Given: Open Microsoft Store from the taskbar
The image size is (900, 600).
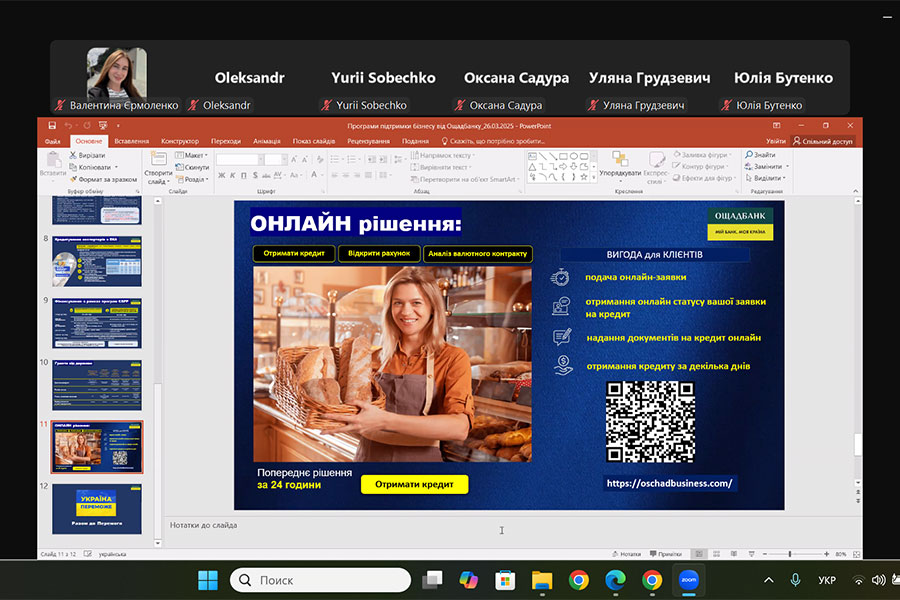Looking at the screenshot, I should pos(505,580).
